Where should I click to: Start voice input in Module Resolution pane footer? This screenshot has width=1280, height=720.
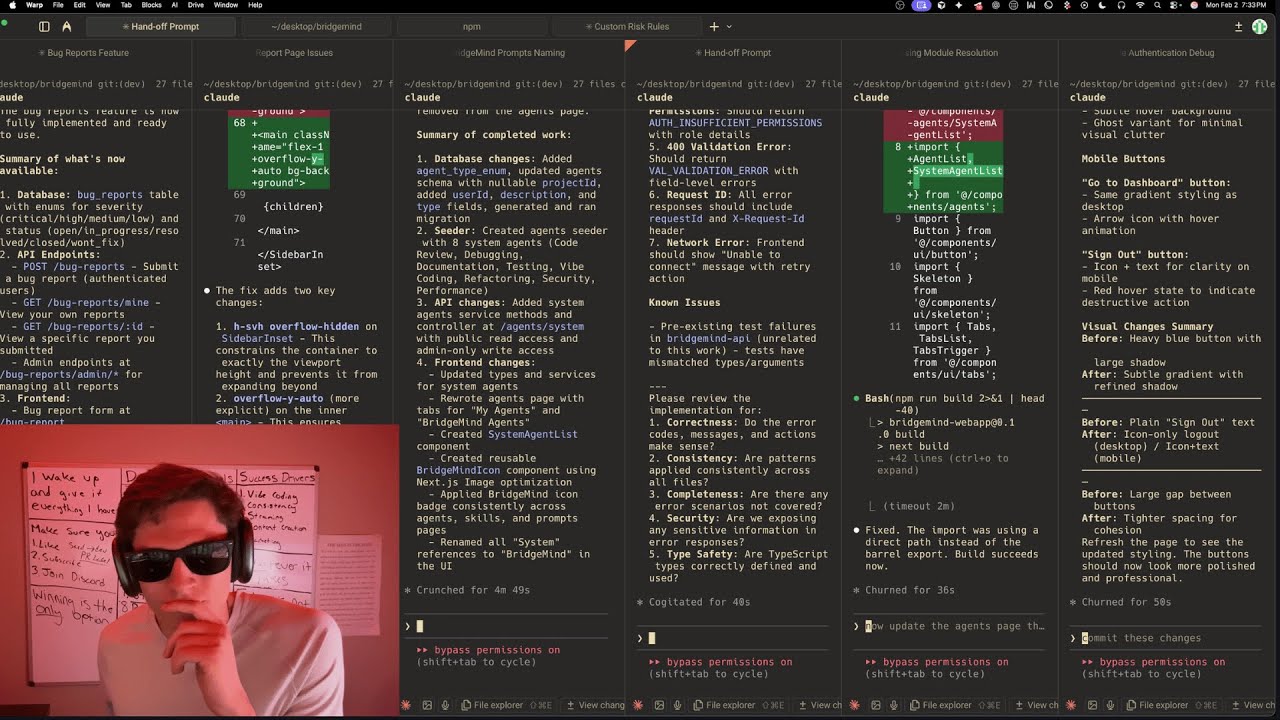[x=893, y=705]
